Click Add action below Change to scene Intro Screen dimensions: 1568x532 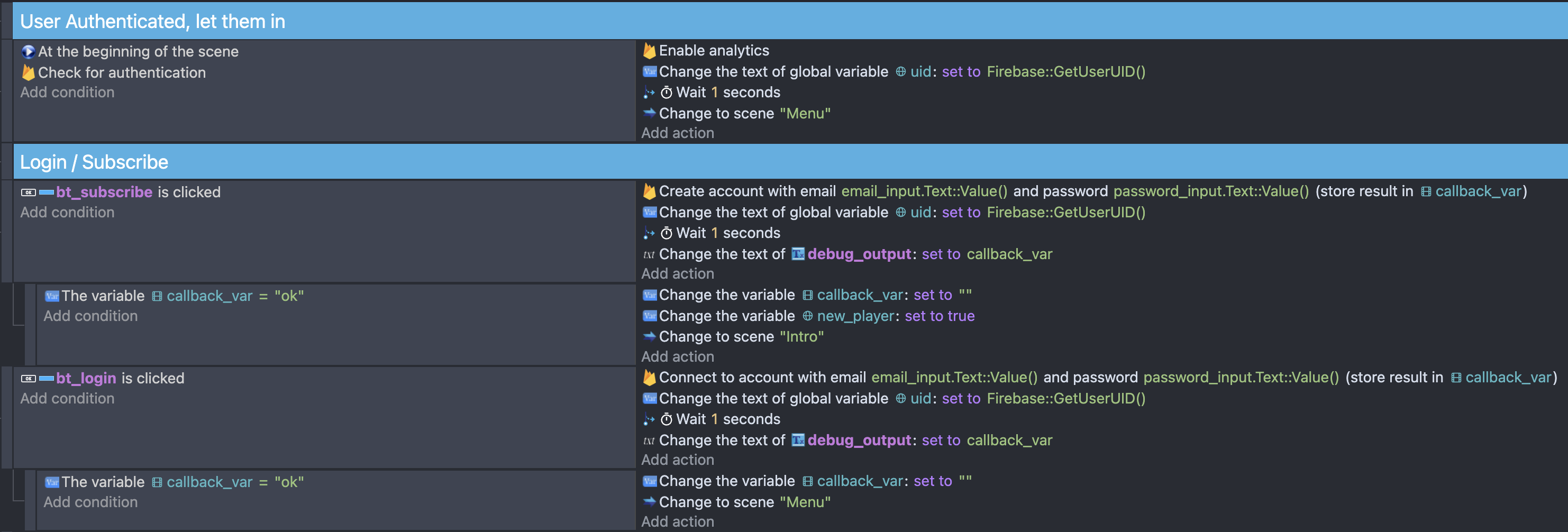point(678,356)
